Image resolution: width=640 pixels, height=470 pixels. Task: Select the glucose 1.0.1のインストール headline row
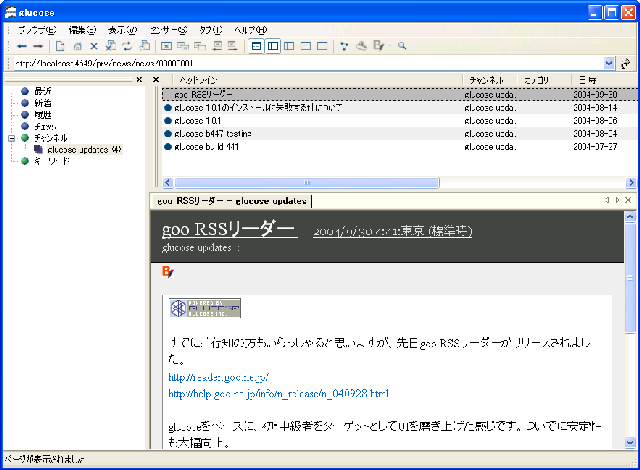pyautogui.click(x=400, y=108)
